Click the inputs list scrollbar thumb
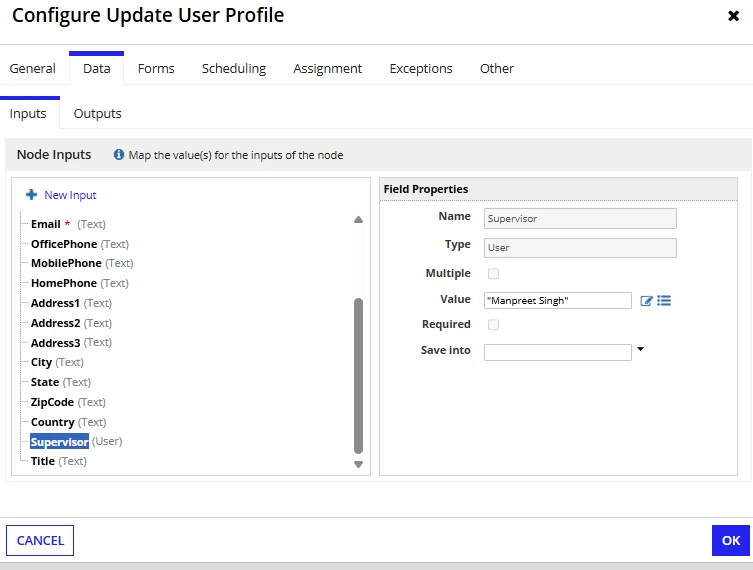The width and height of the screenshot is (753, 570). (358, 376)
